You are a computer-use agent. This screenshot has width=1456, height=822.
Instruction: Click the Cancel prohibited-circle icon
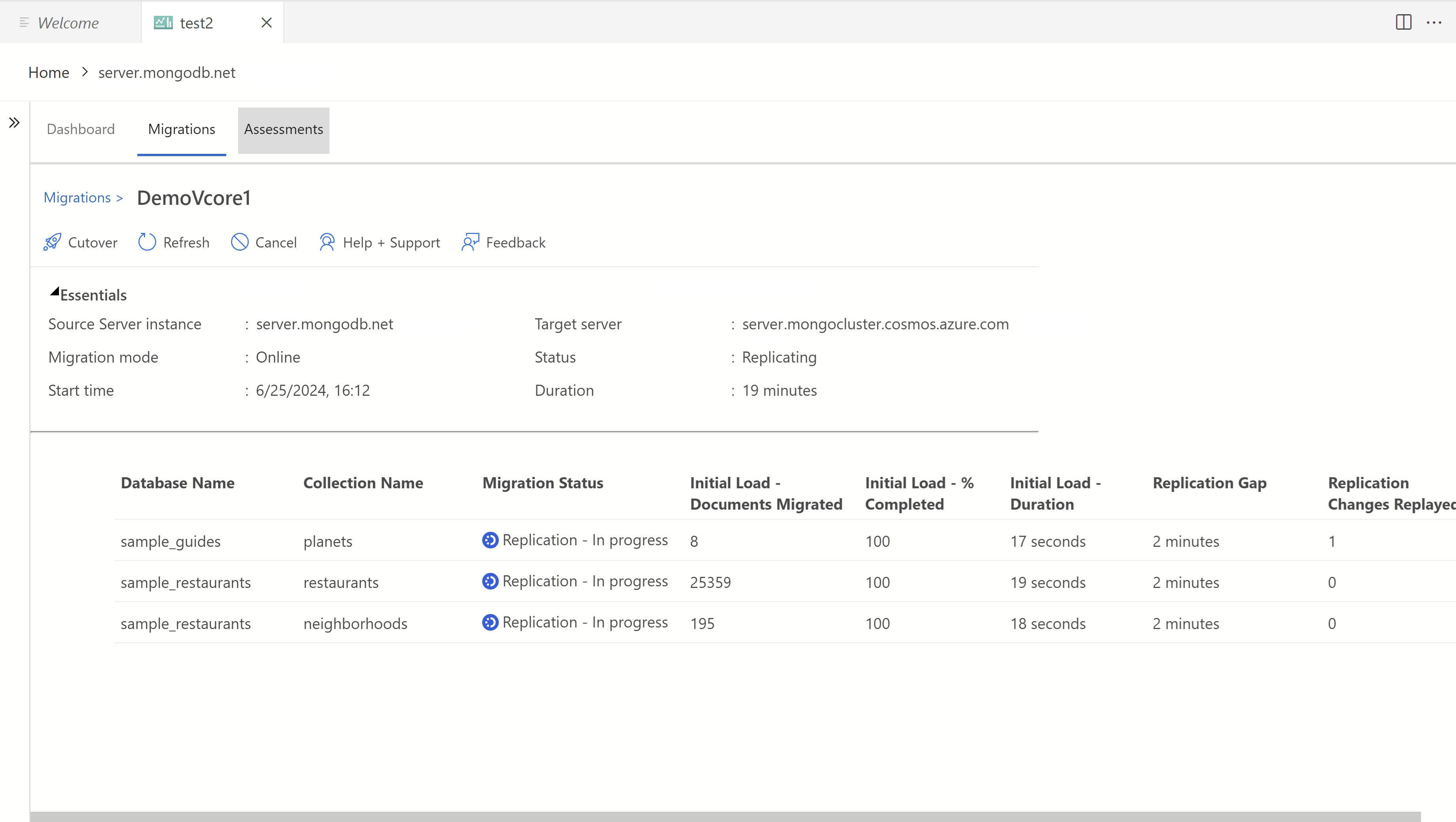(240, 242)
